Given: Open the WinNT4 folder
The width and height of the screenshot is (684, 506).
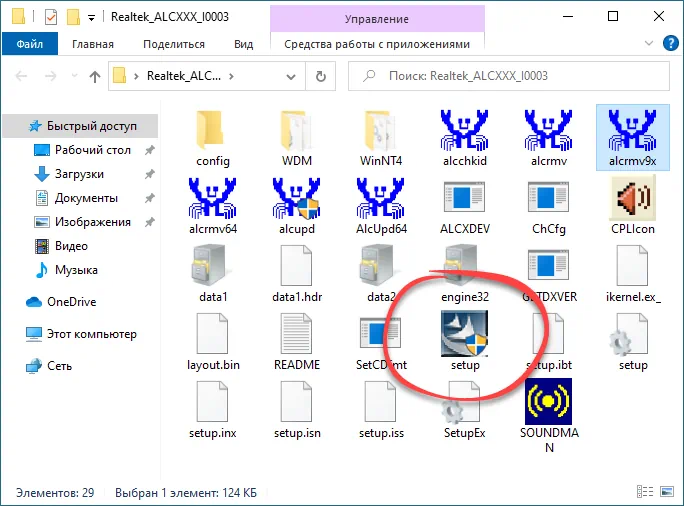Looking at the screenshot, I should tap(381, 138).
